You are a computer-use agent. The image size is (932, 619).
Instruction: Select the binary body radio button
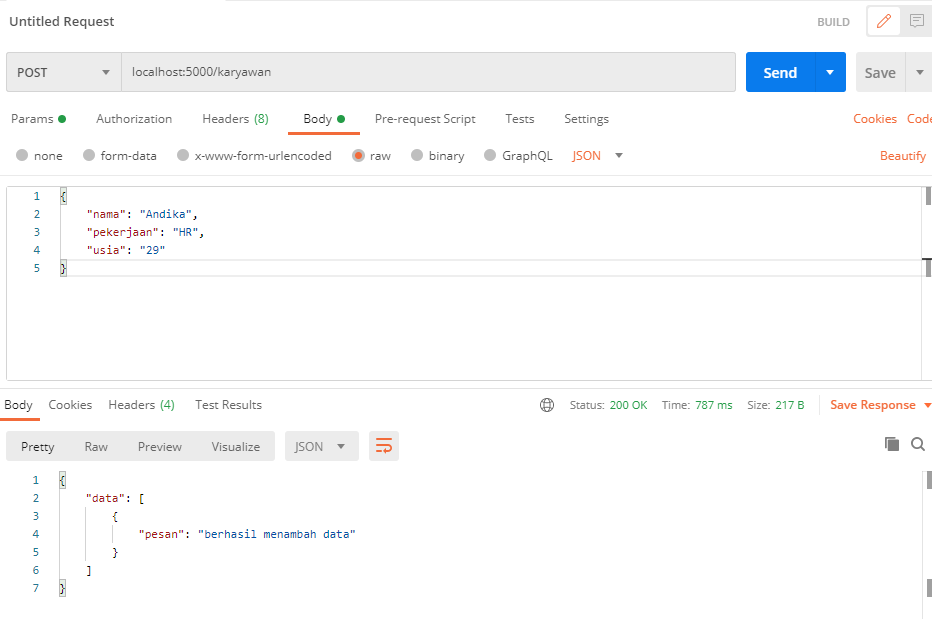417,155
